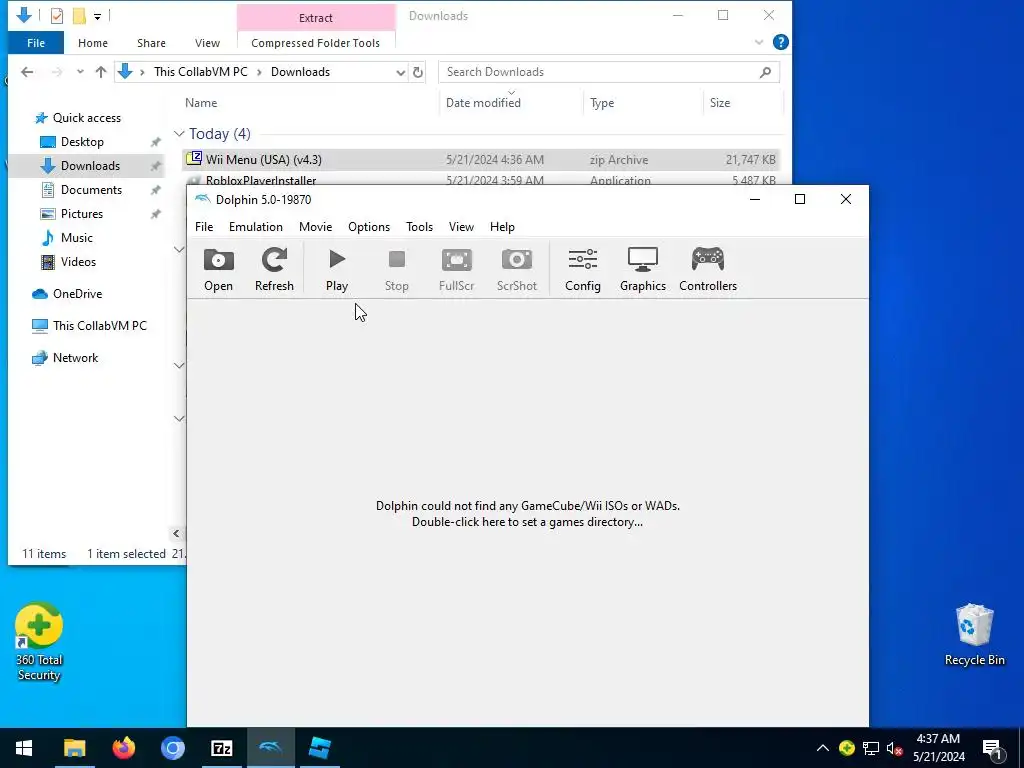
Task: Expand the Explorer ribbon chevron
Action: pyautogui.click(x=759, y=42)
